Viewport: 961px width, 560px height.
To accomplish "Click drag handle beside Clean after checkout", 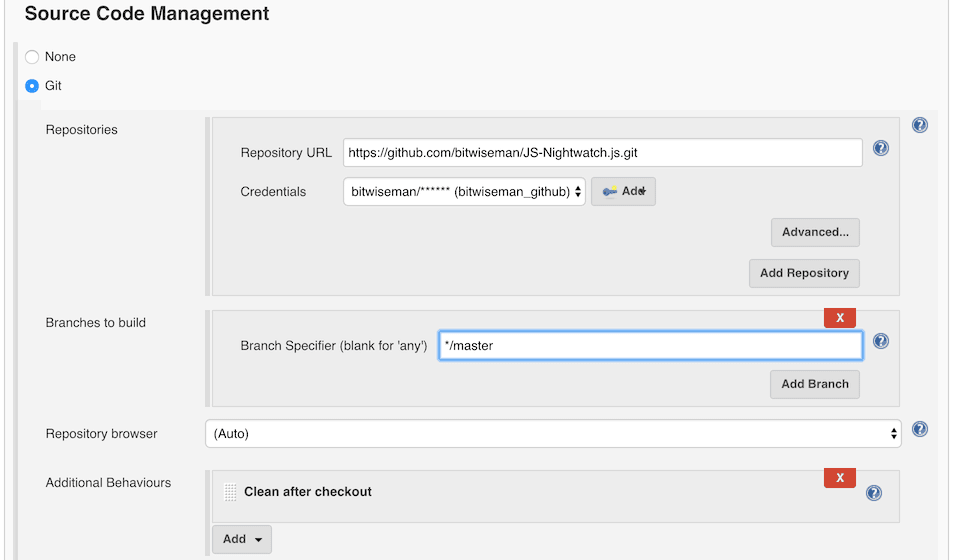I will pos(230,492).
